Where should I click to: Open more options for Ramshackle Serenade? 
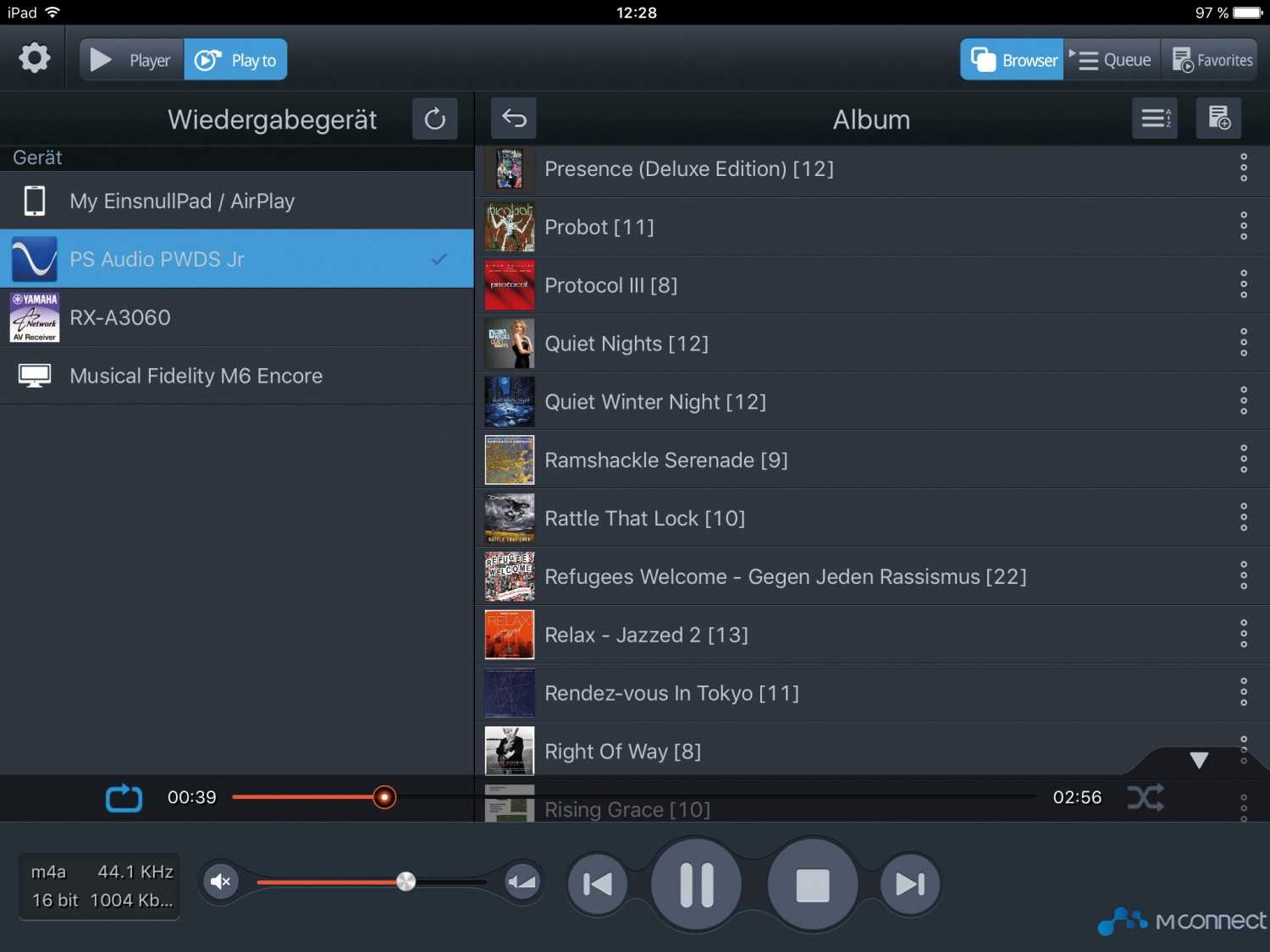[x=1243, y=459]
